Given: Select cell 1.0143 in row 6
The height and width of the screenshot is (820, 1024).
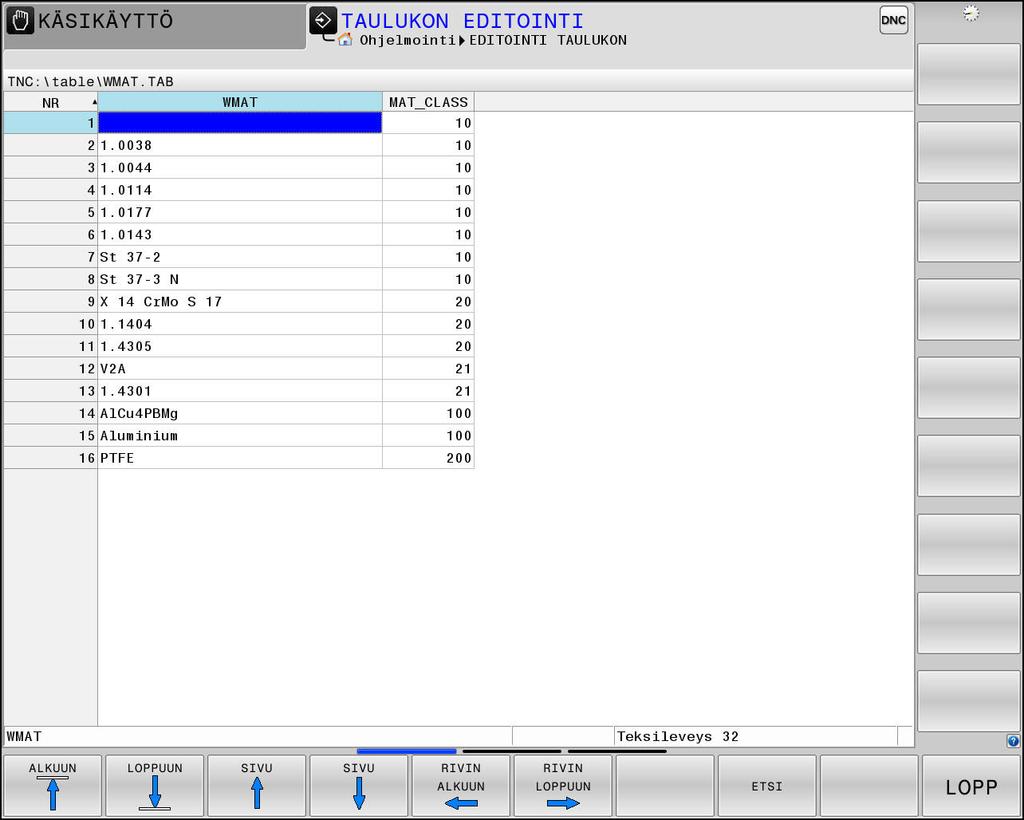Looking at the screenshot, I should click(x=240, y=234).
